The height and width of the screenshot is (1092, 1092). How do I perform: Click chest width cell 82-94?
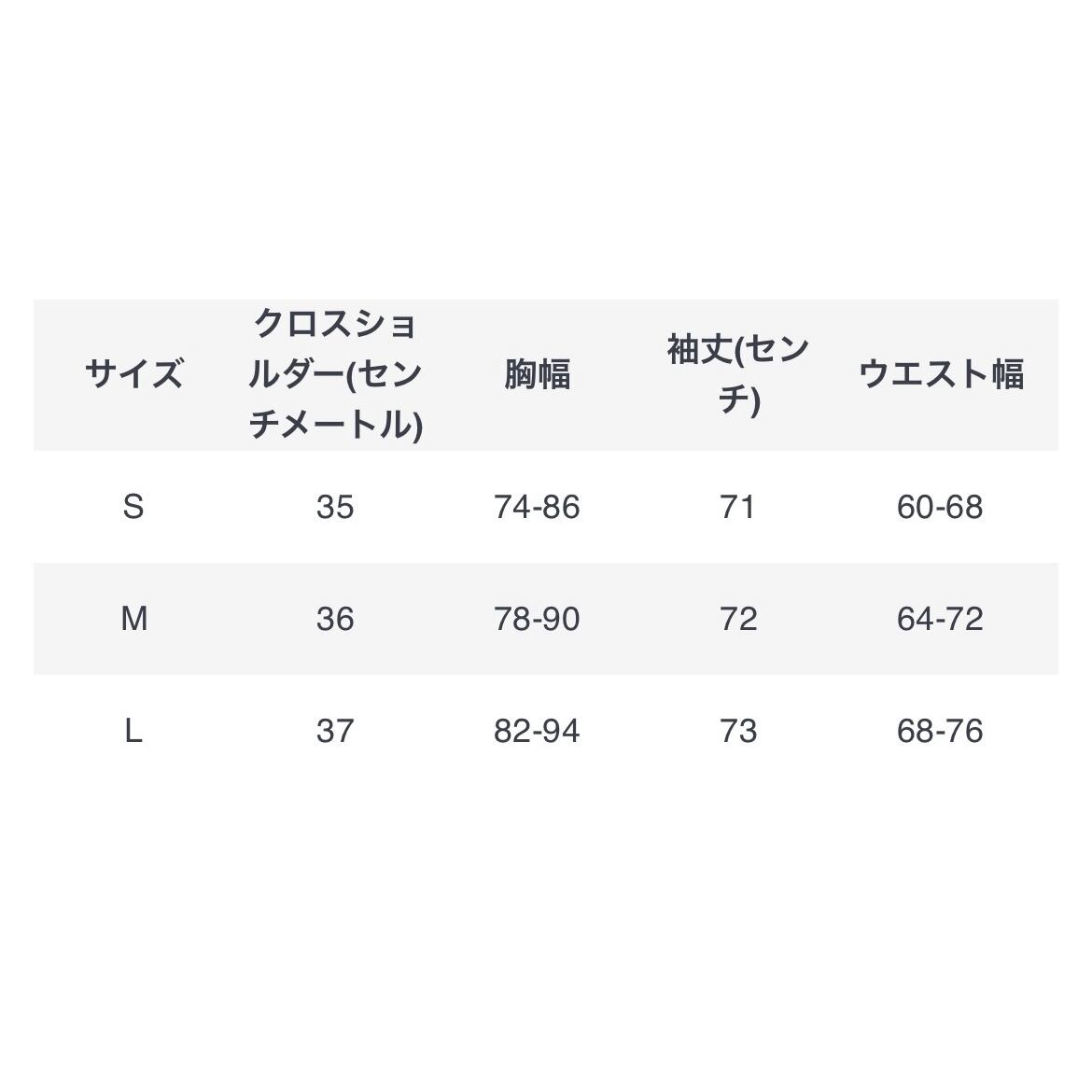click(537, 731)
